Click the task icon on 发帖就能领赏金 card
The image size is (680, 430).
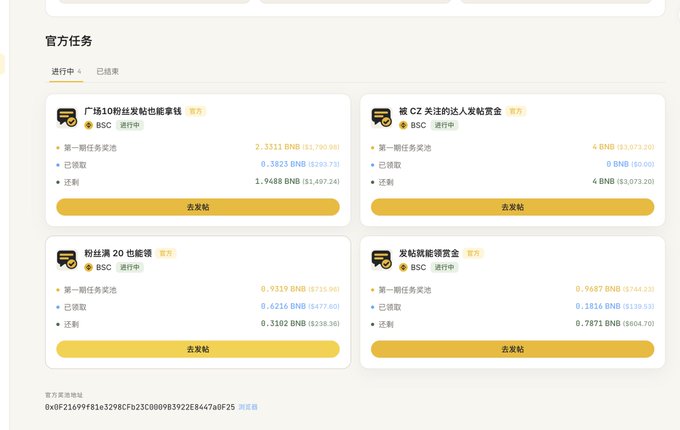(382, 259)
